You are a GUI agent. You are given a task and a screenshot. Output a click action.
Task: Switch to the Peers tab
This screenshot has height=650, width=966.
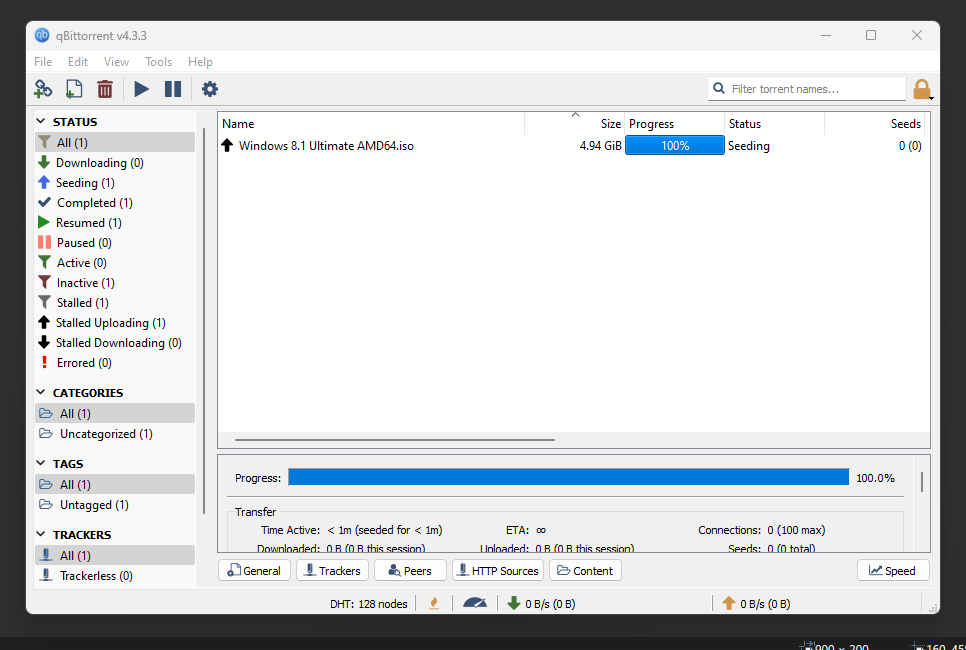[x=410, y=571]
